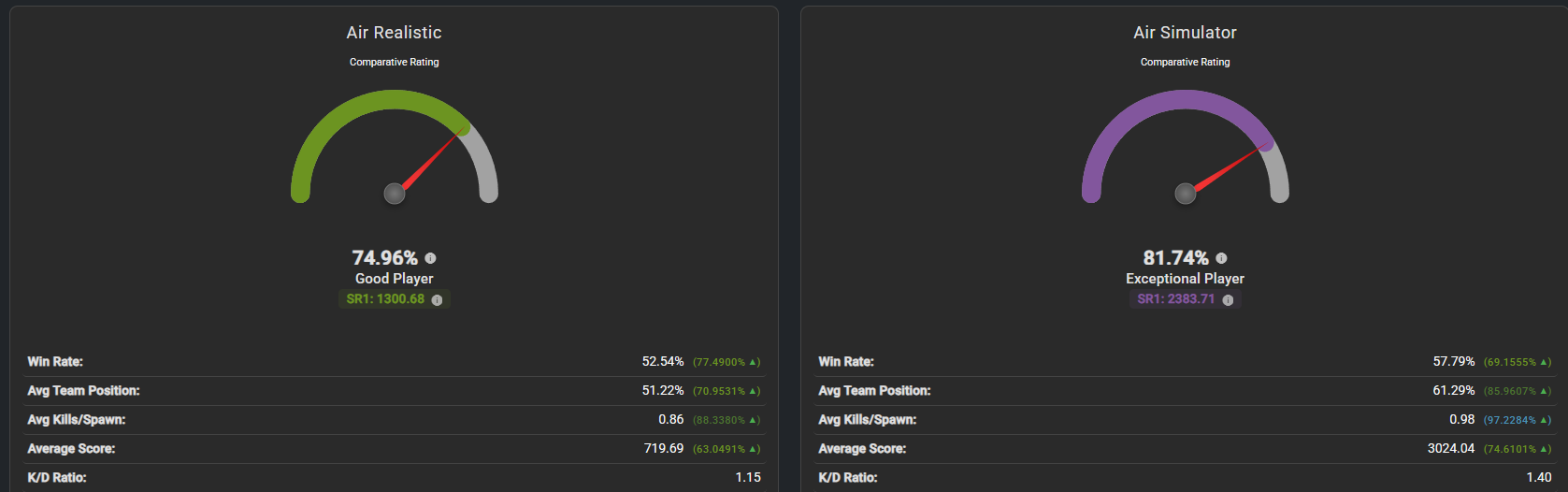Click info icon next to SR1: 2383.71

click(x=1228, y=300)
